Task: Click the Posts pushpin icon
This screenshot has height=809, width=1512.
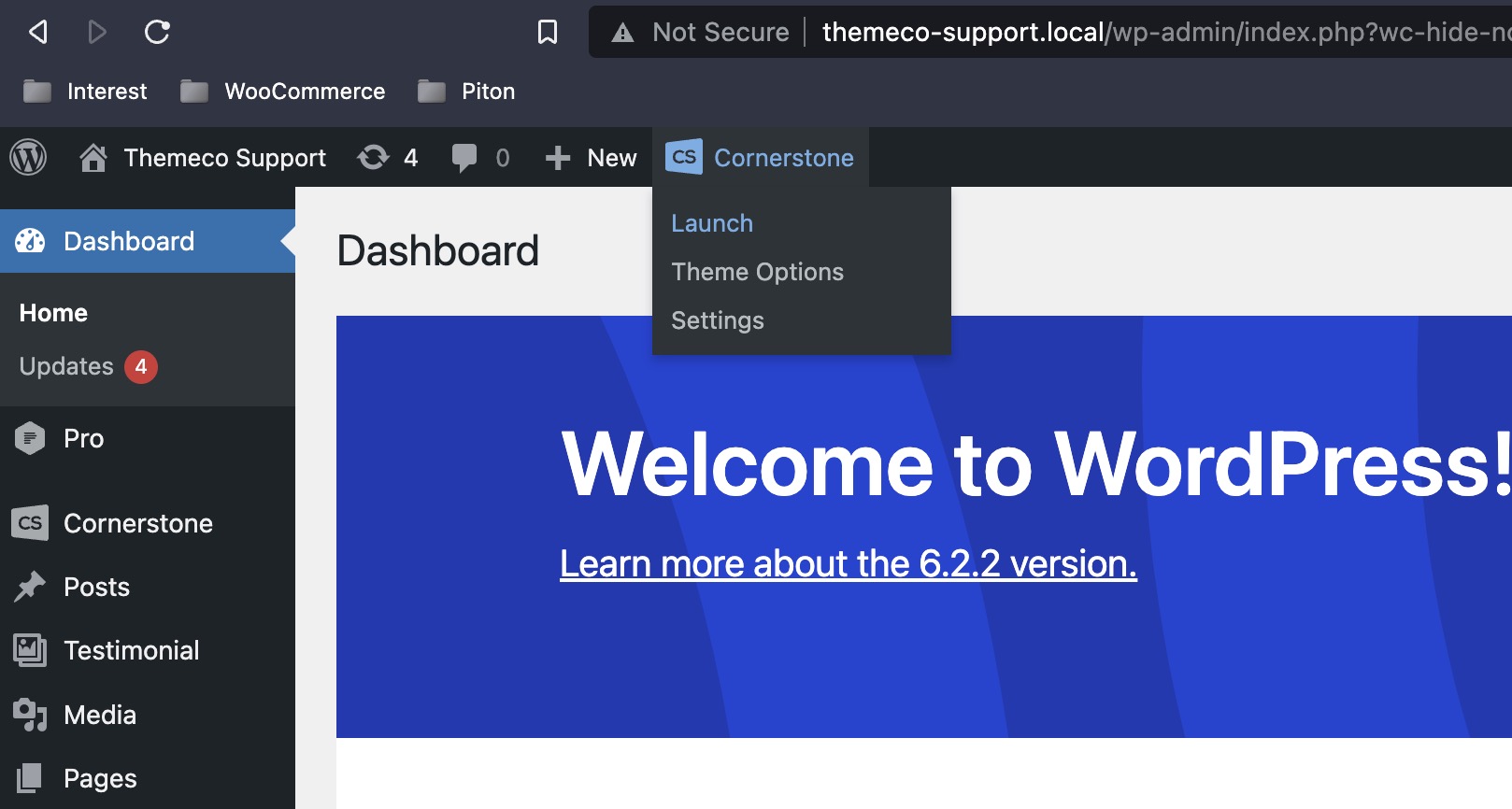Action: 30,587
